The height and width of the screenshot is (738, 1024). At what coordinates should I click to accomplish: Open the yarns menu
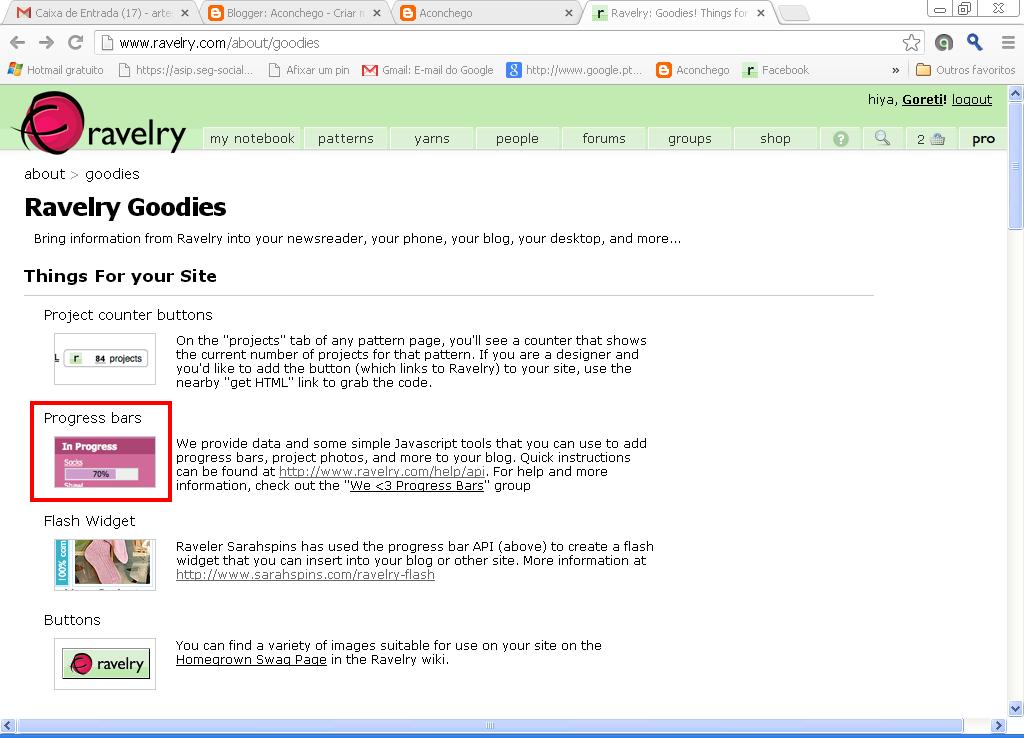432,138
